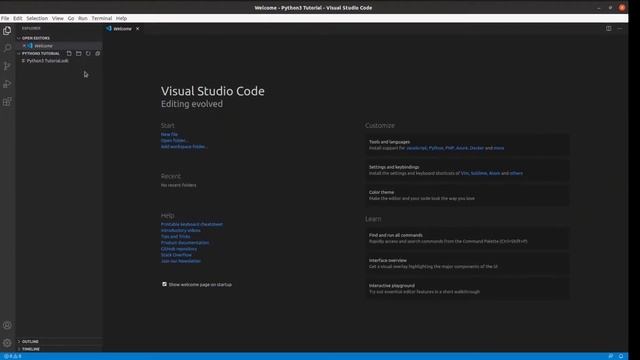Click the Open folder link

[174, 140]
